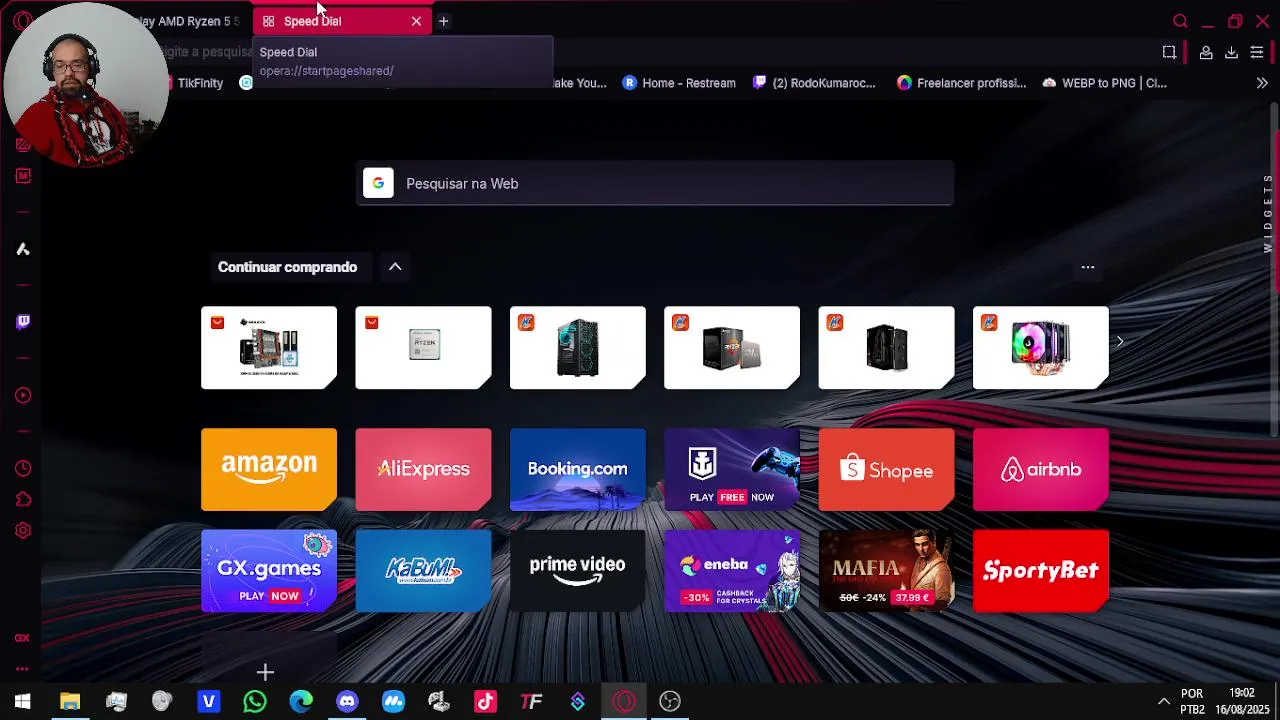Open the airbnb speed dial tile
This screenshot has width=1280, height=720.
click(1041, 469)
